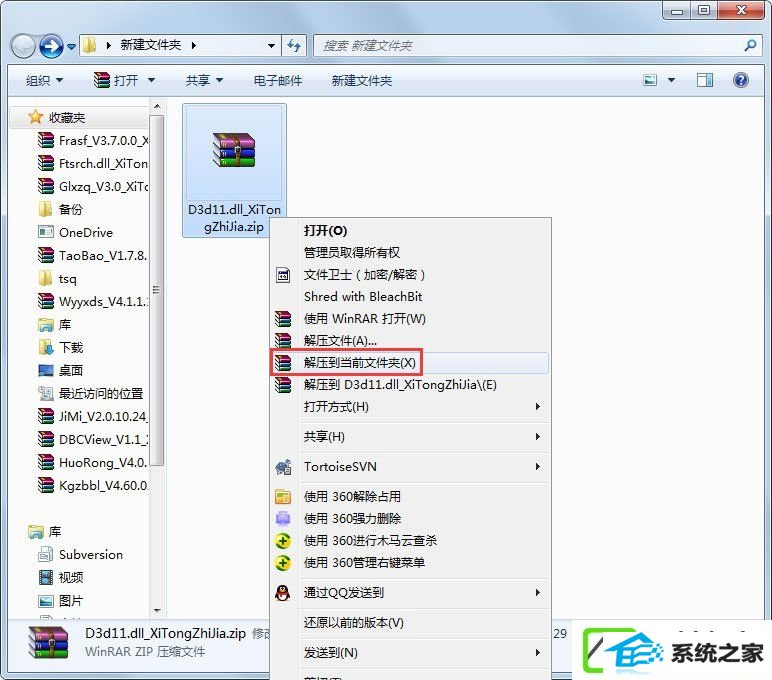Click the Refresh button beside address bar
The height and width of the screenshot is (680, 772).
pos(294,46)
